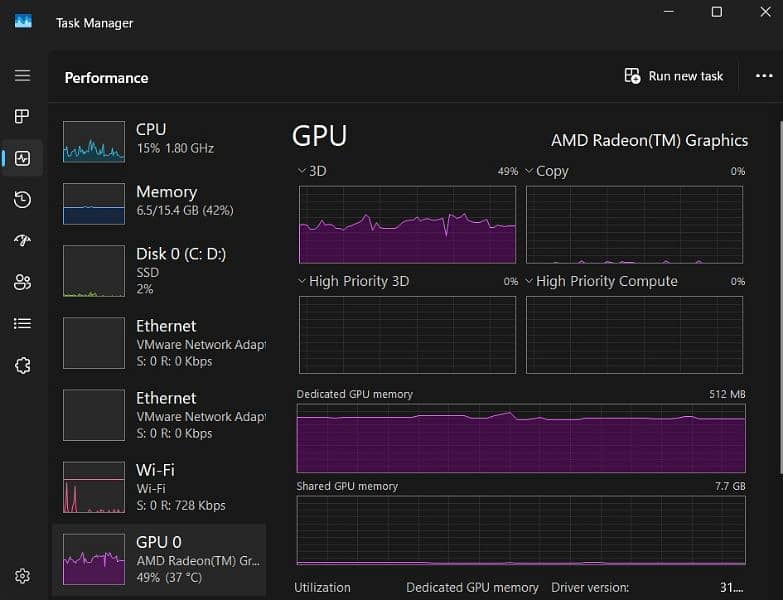Select Memory in the performance list

pyautogui.click(x=158, y=201)
